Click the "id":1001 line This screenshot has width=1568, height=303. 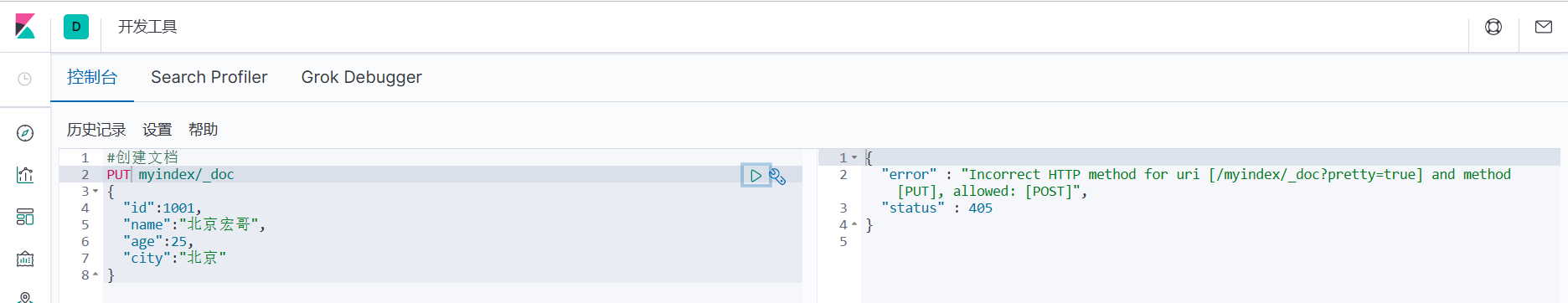pyautogui.click(x=162, y=208)
